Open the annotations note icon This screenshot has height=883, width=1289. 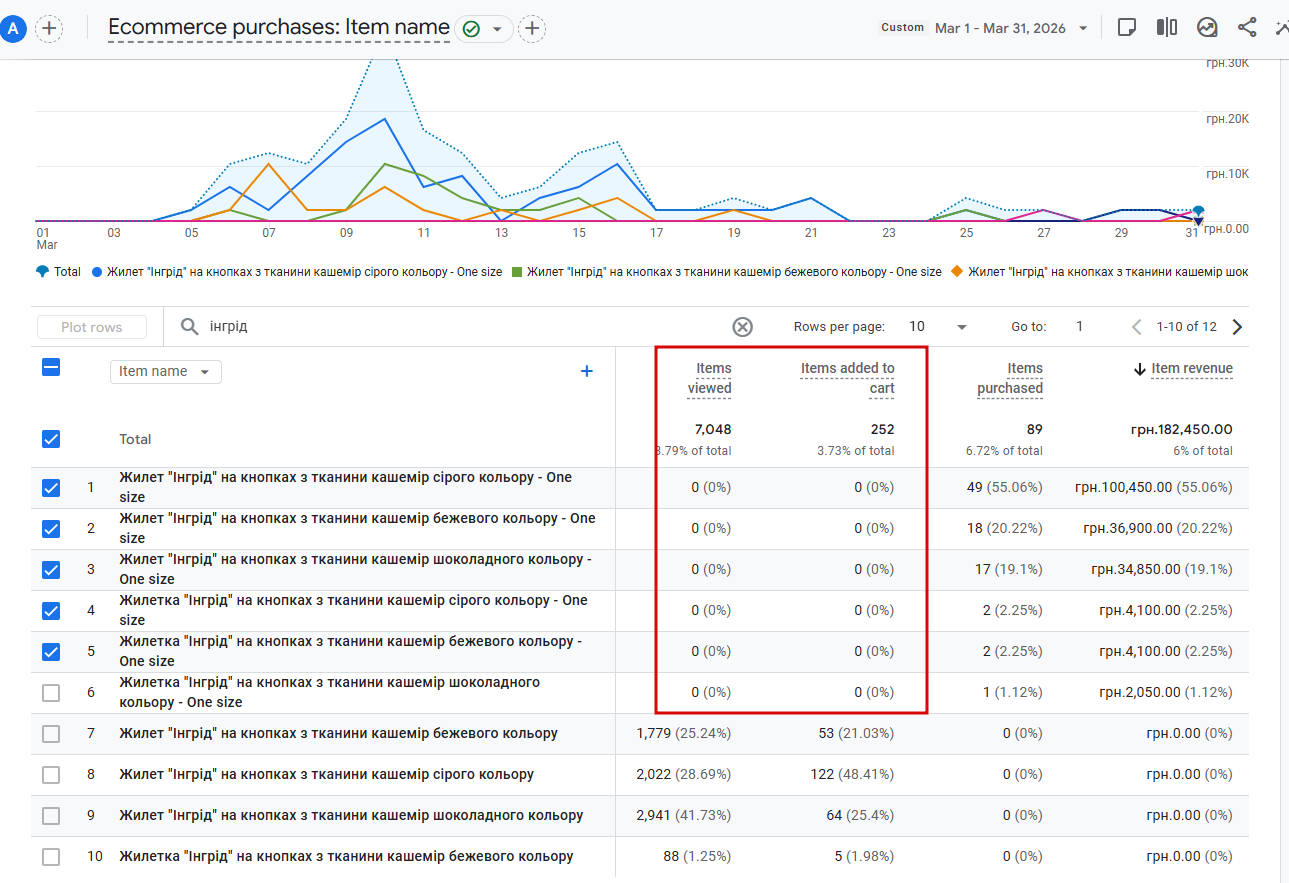[x=1126, y=28]
